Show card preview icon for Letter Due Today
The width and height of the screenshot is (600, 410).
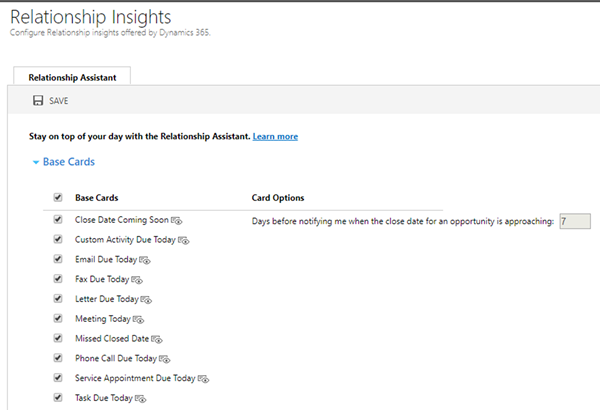coord(146,300)
